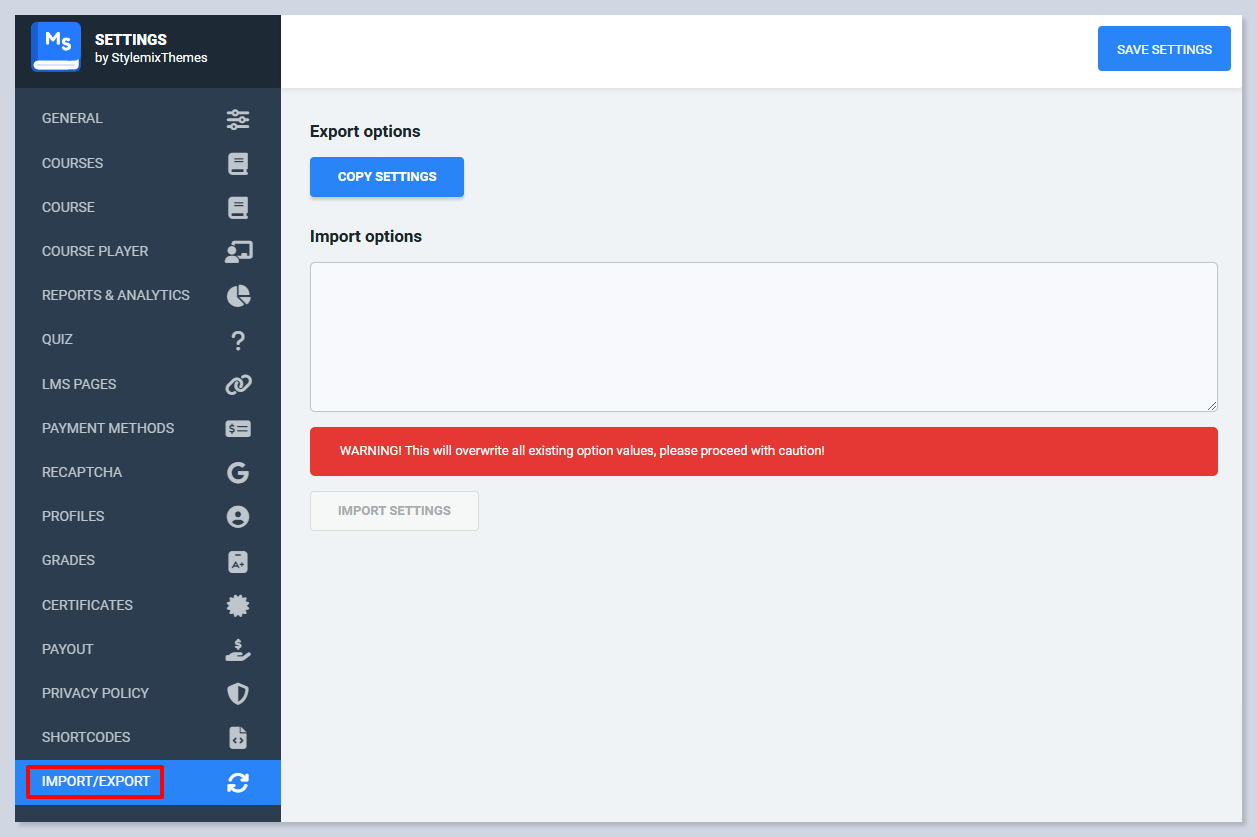Switch to the Import/Export tab
This screenshot has height=837, width=1257.
[x=96, y=782]
